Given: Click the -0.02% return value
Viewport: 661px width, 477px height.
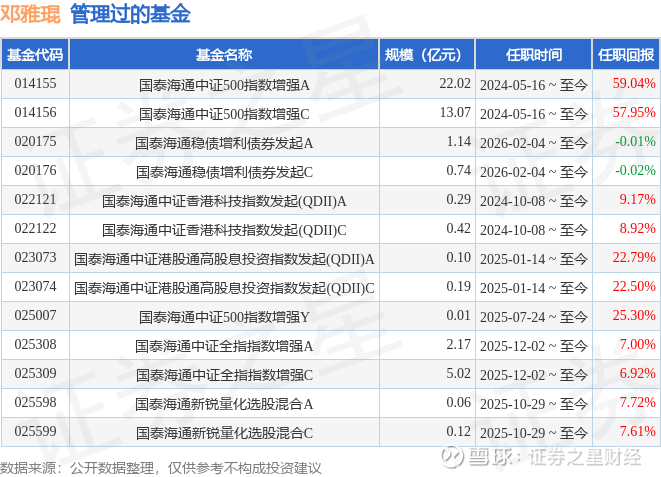Looking at the screenshot, I should pyautogui.click(x=635, y=171).
